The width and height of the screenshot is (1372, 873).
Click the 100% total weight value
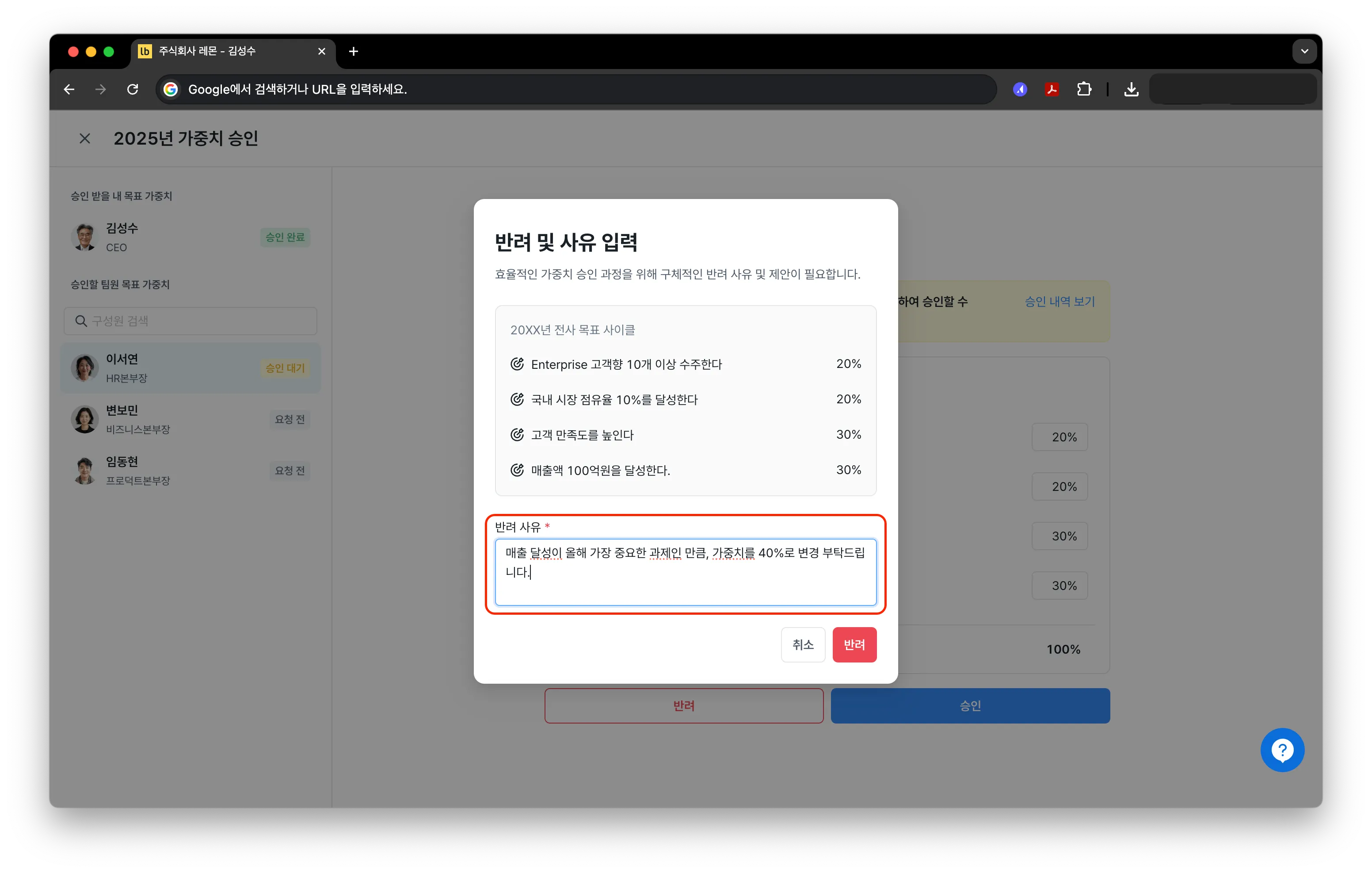tap(1063, 650)
